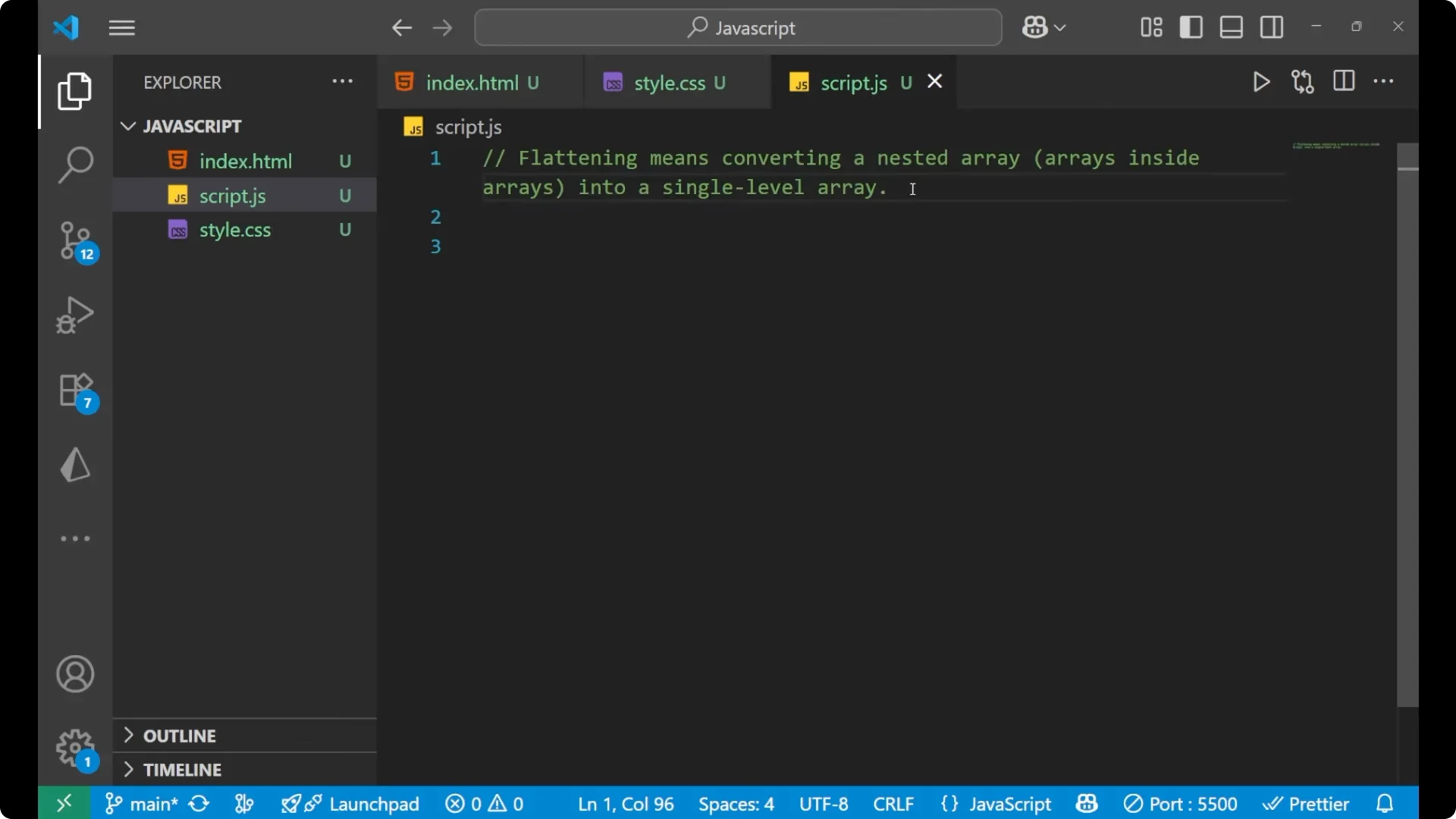Click the errors and warnings counter
Viewport: 1456px width, 819px height.
(x=485, y=803)
